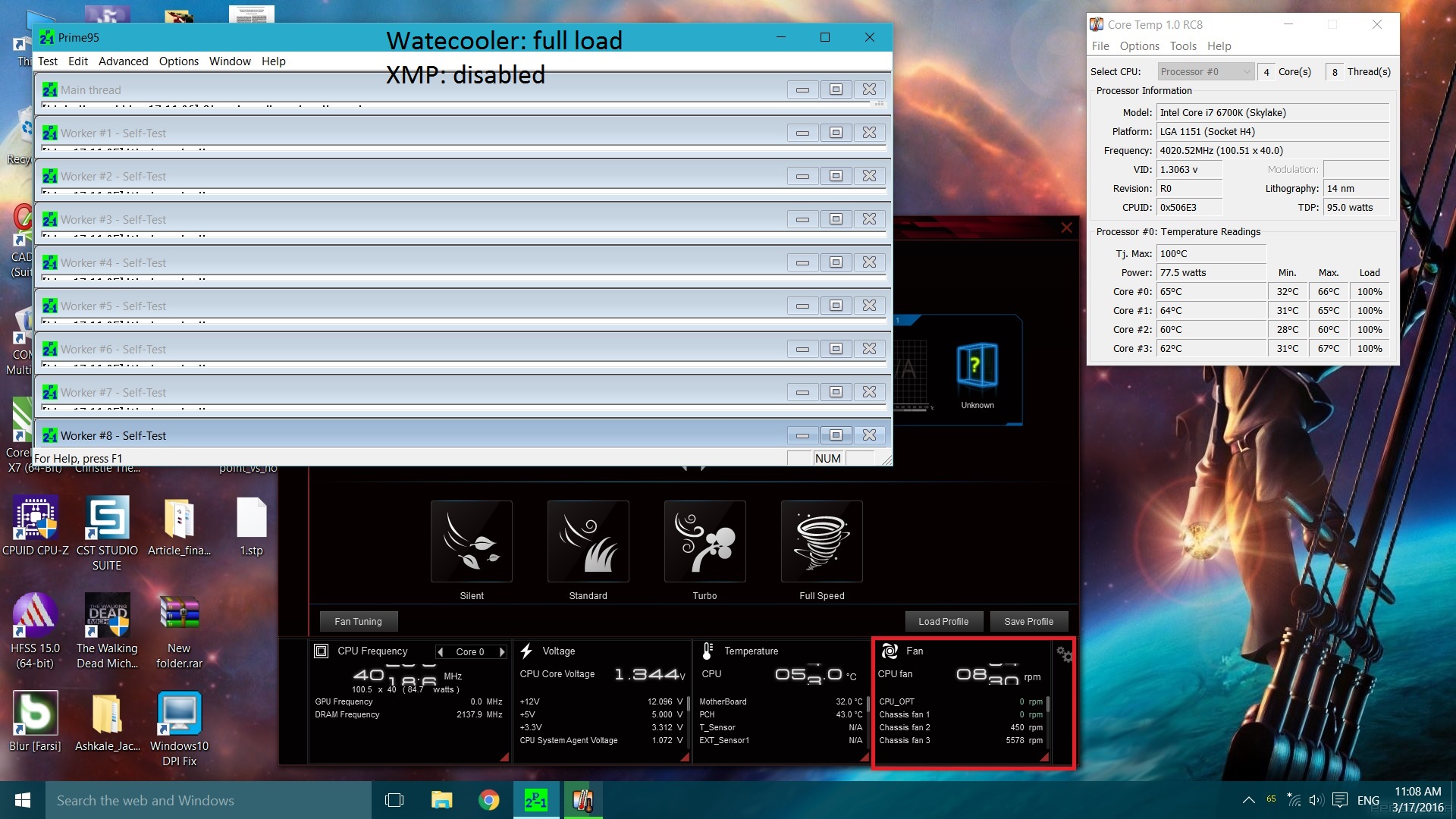This screenshot has height=819, width=1456.
Task: Click the Search the web and Windows box
Action: [x=209, y=800]
